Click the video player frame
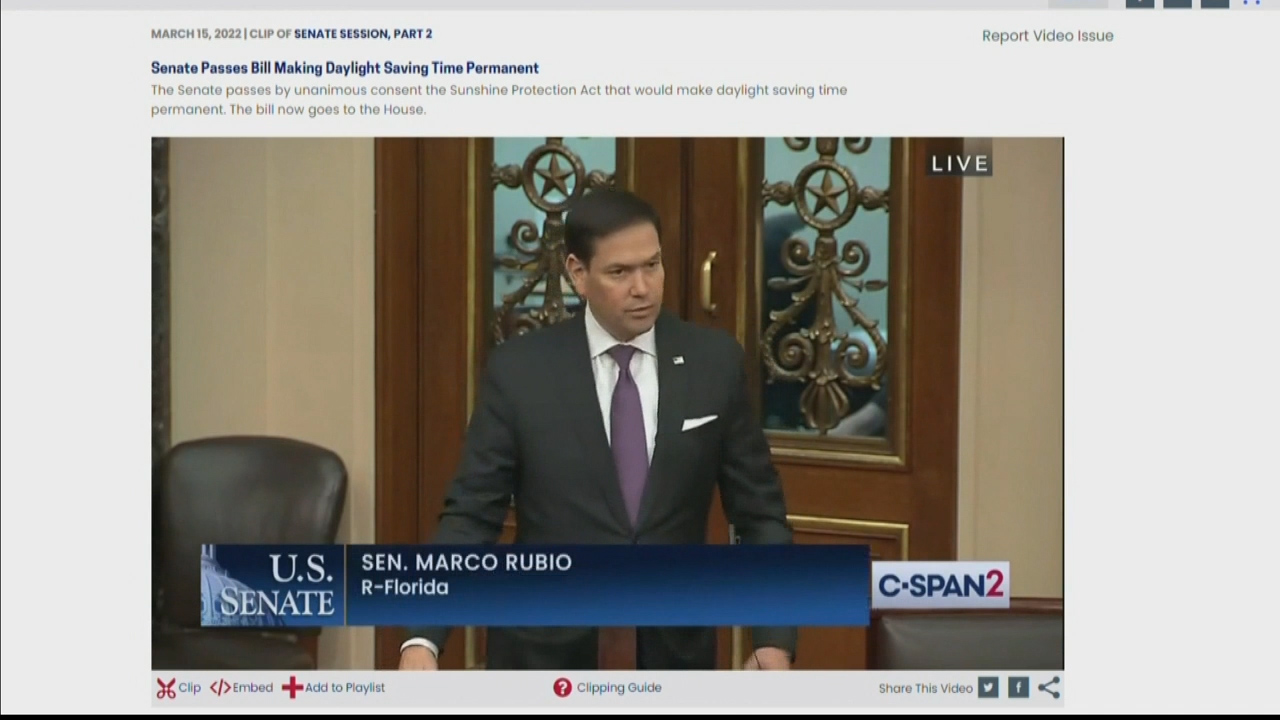This screenshot has width=1280, height=720. [607, 403]
